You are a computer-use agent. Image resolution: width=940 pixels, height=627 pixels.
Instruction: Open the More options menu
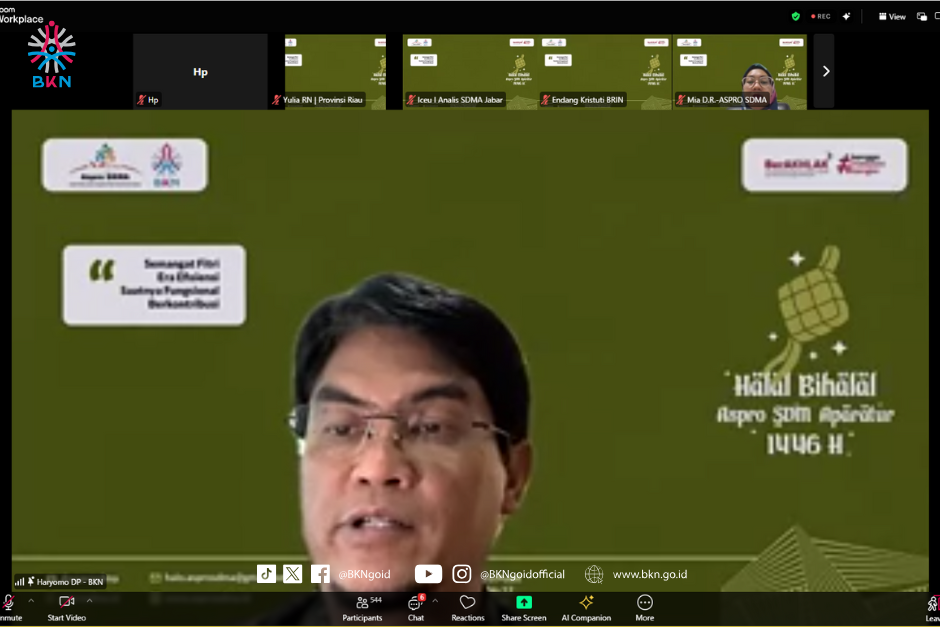[645, 606]
